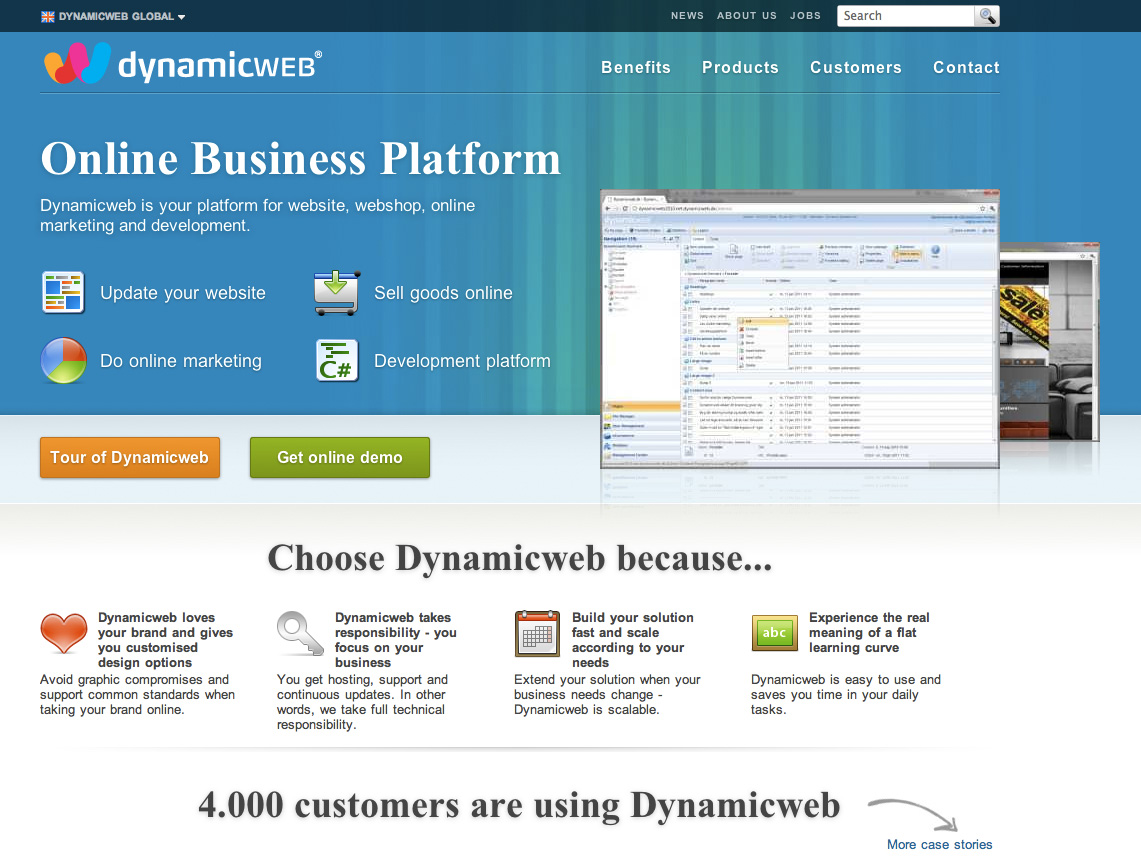The height and width of the screenshot is (865, 1141).
Task: Open Update your website link
Action: (183, 293)
